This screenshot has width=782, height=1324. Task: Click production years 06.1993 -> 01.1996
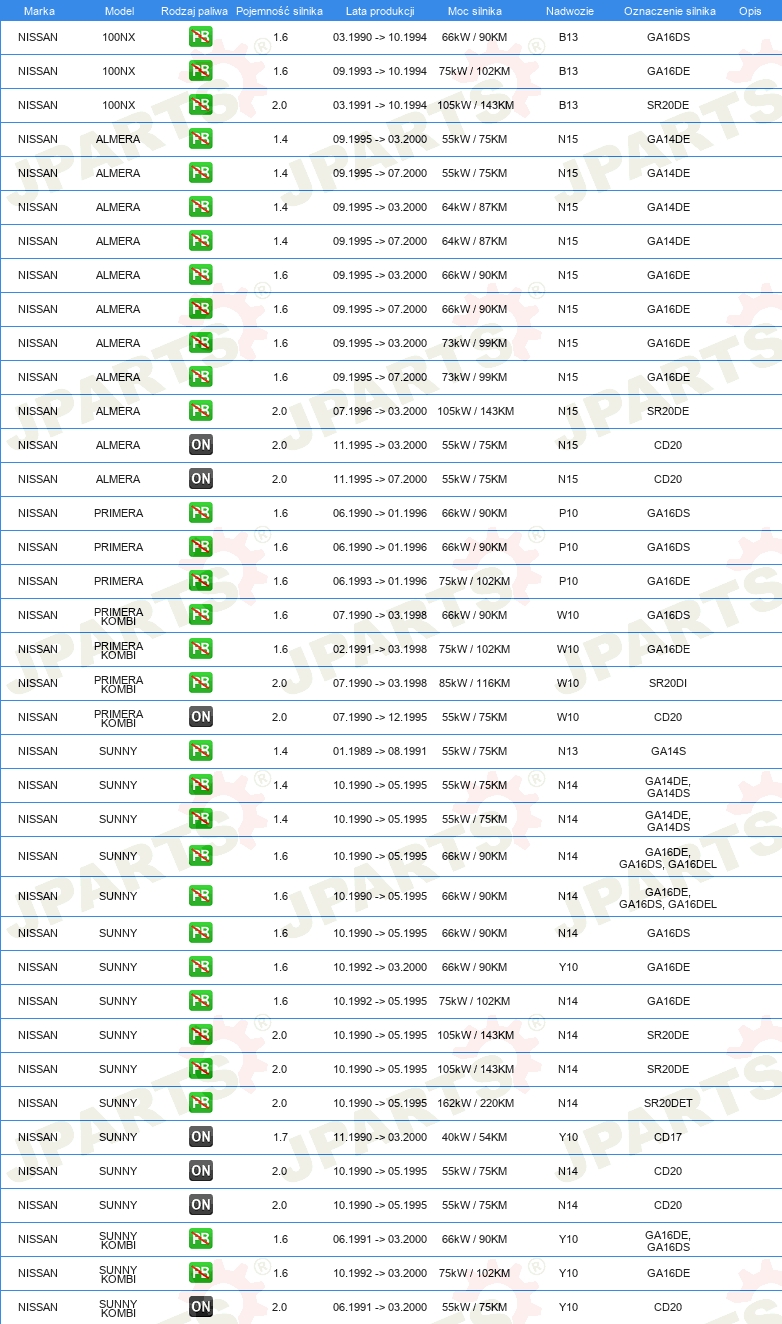pos(380,581)
